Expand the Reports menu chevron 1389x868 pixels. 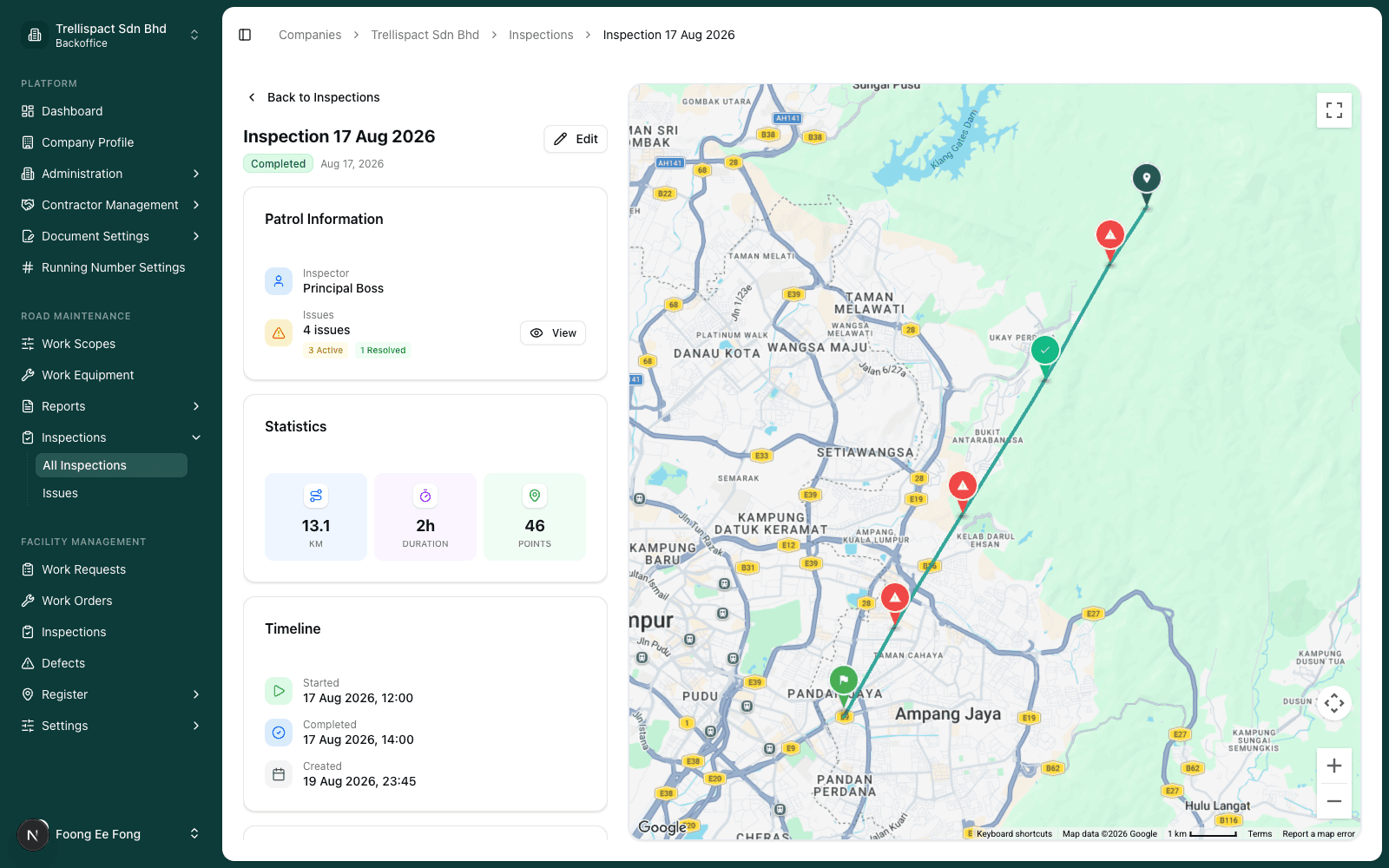[196, 406]
